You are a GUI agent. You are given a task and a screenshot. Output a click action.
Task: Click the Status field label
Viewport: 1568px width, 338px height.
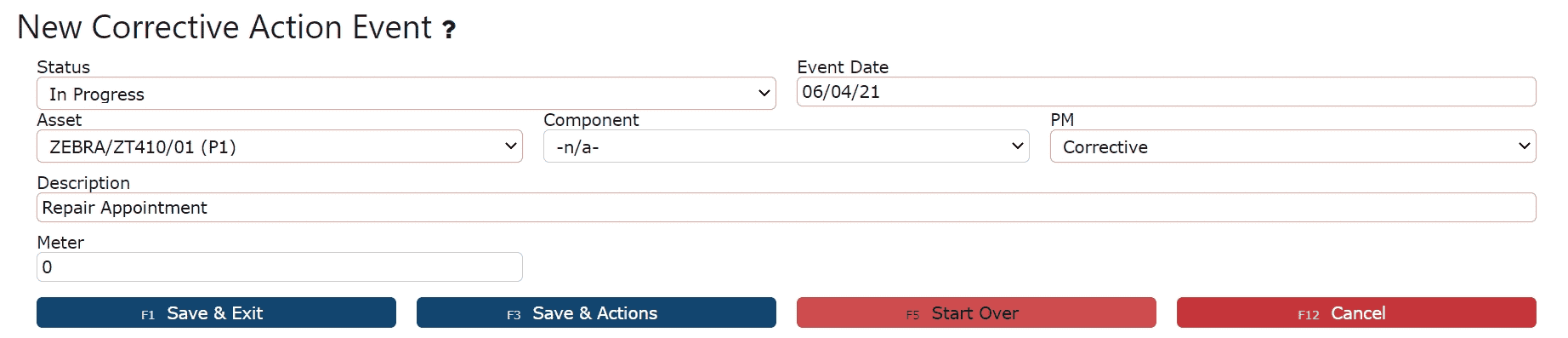pos(64,67)
